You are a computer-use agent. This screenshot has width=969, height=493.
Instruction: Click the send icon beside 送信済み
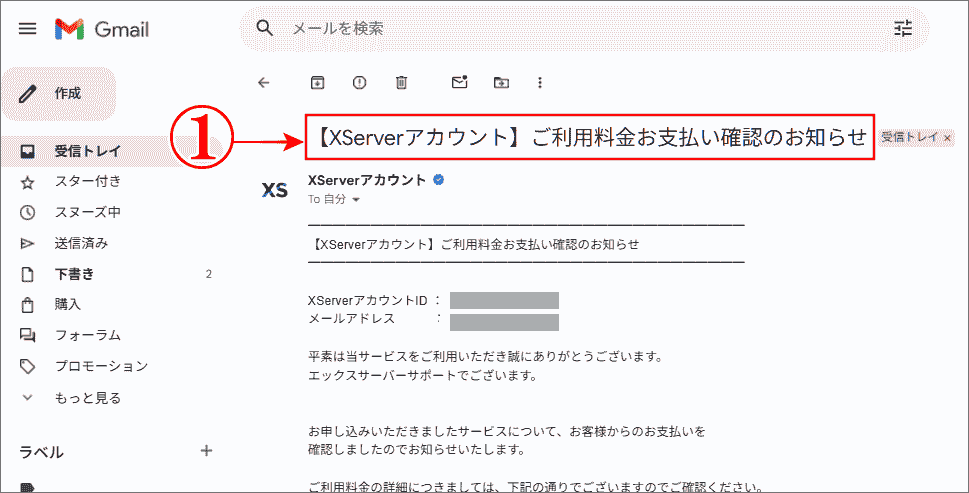click(x=27, y=243)
